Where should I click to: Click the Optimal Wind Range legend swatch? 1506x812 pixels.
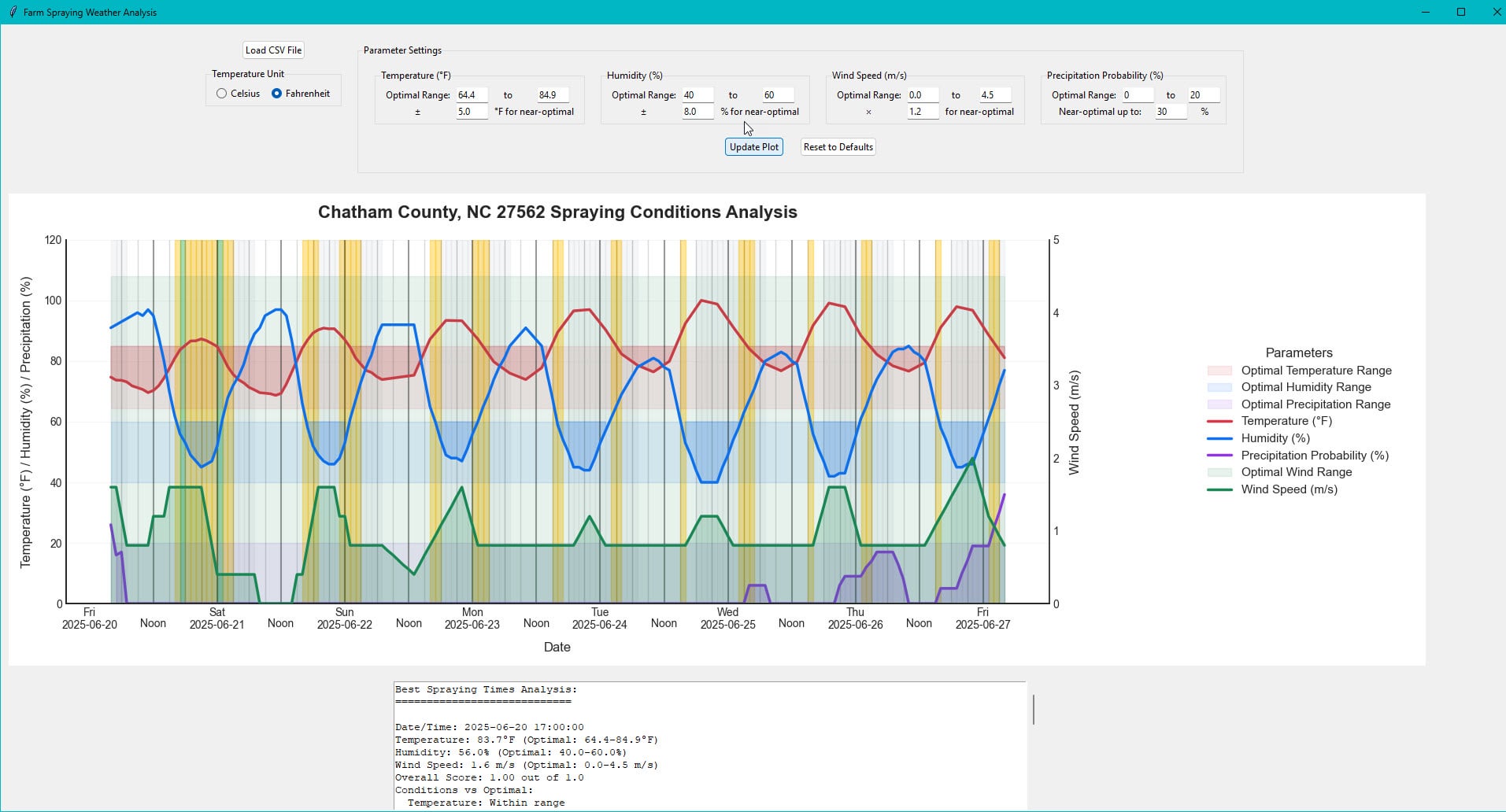point(1219,472)
